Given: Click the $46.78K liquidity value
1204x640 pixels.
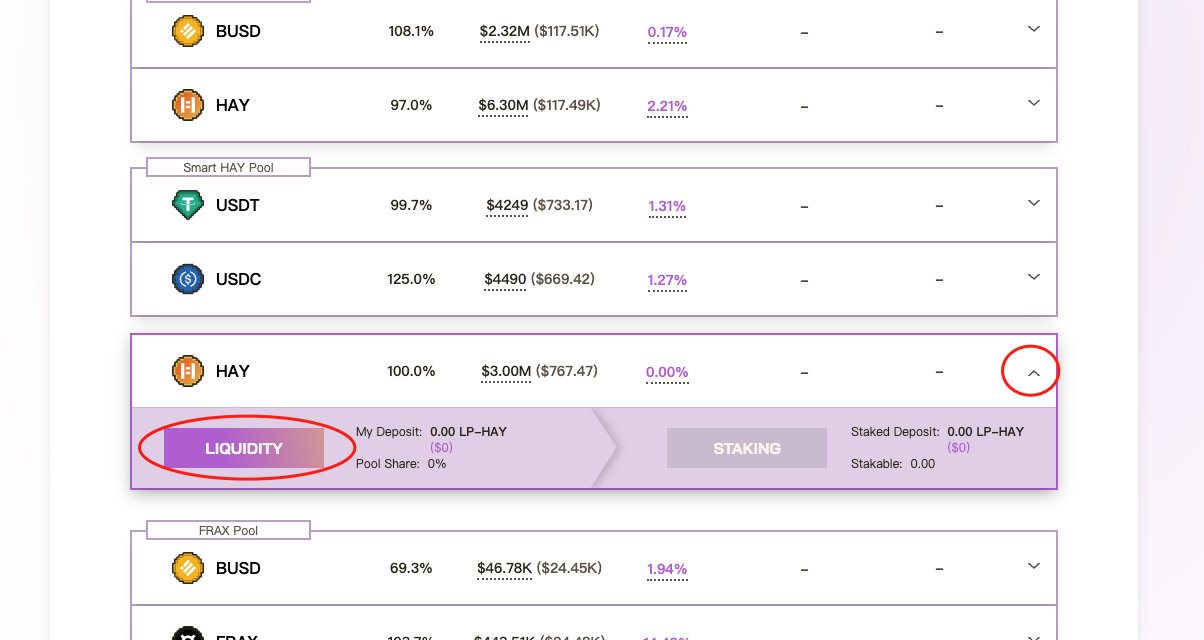Looking at the screenshot, I should point(505,569).
